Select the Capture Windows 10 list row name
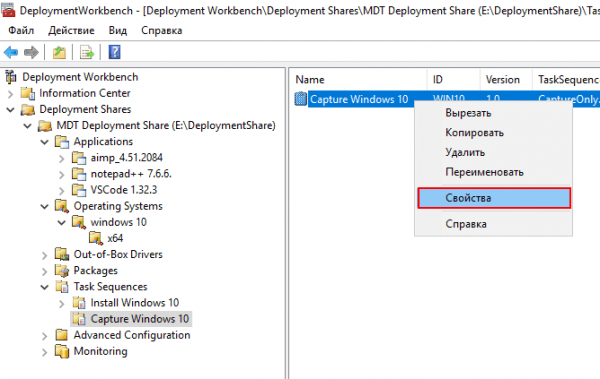 359,99
